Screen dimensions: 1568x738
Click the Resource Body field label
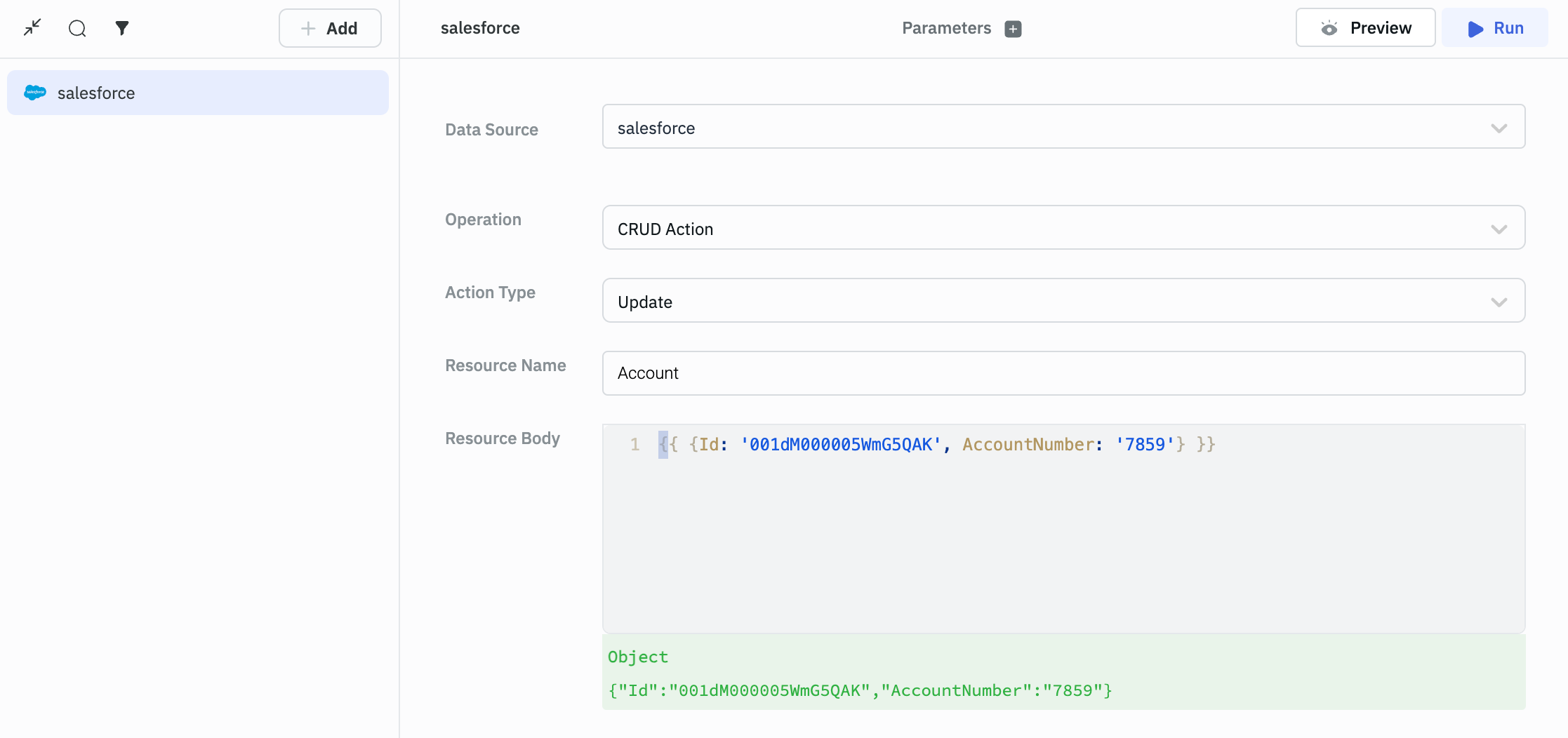tap(503, 438)
